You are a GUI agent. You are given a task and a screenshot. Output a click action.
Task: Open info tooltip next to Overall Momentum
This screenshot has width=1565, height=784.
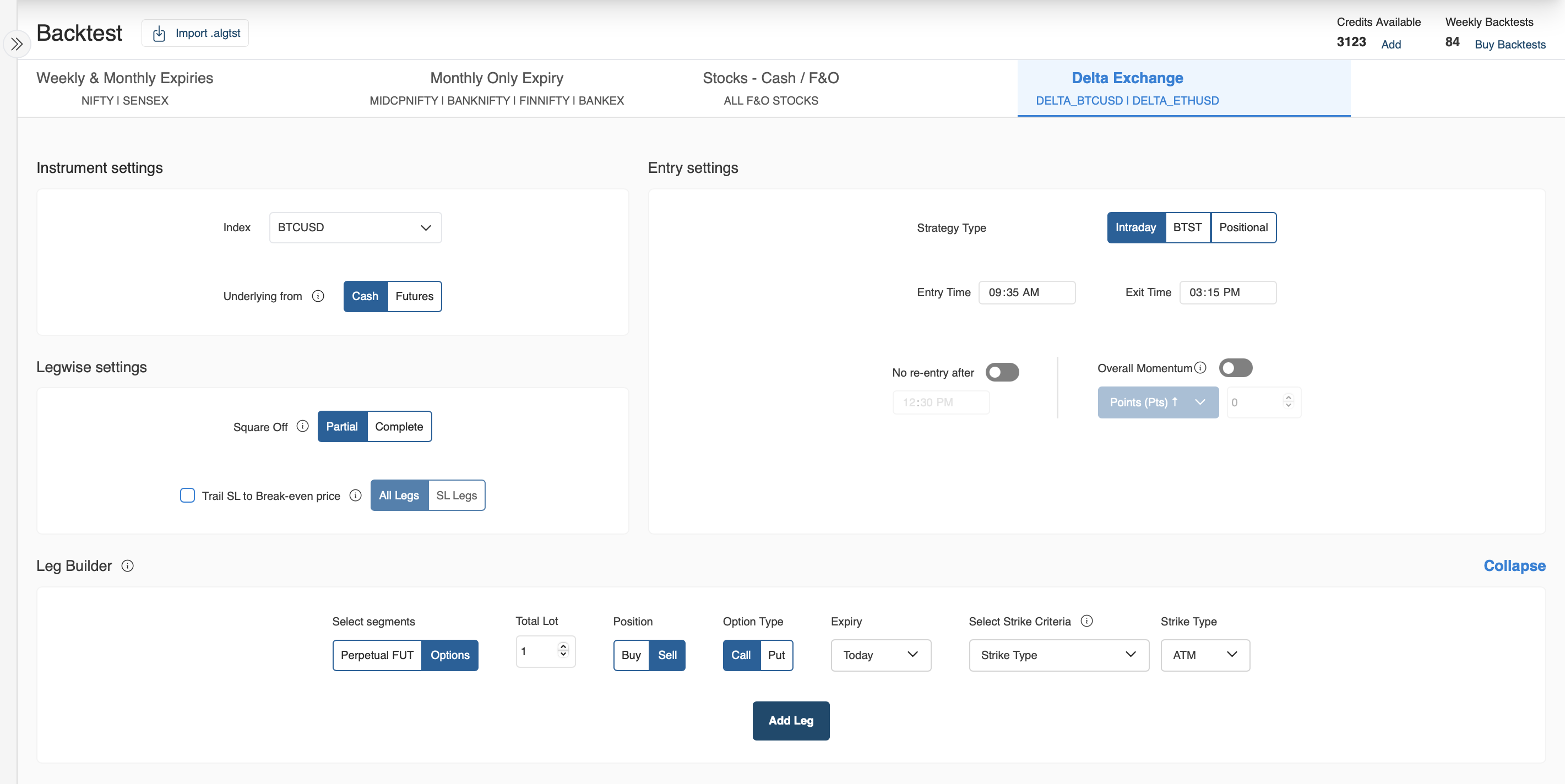pyautogui.click(x=1200, y=367)
